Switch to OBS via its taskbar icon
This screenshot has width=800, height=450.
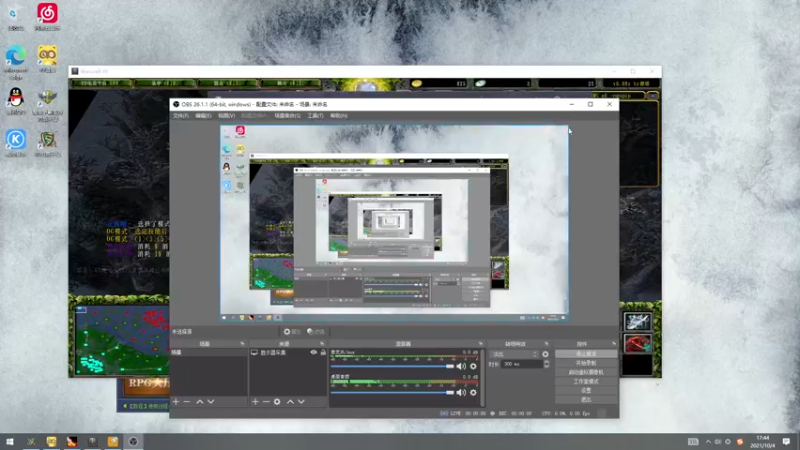[x=133, y=441]
